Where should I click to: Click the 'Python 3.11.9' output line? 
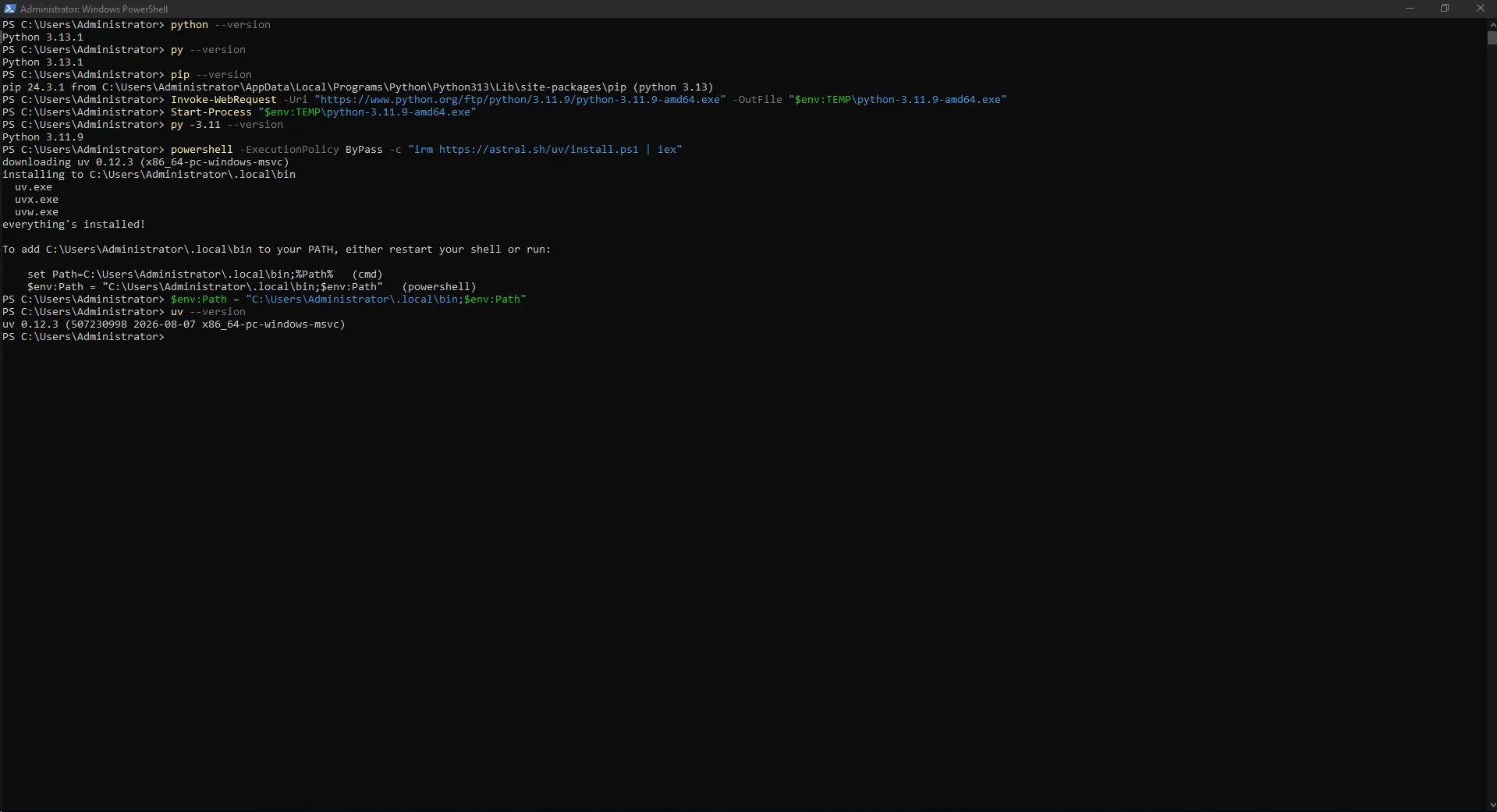pyautogui.click(x=43, y=137)
